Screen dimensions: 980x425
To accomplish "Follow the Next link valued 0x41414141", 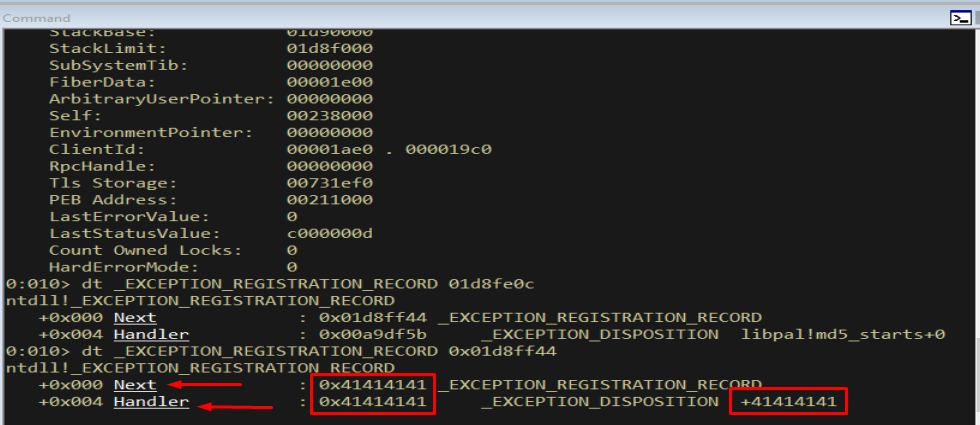I will (135, 384).
